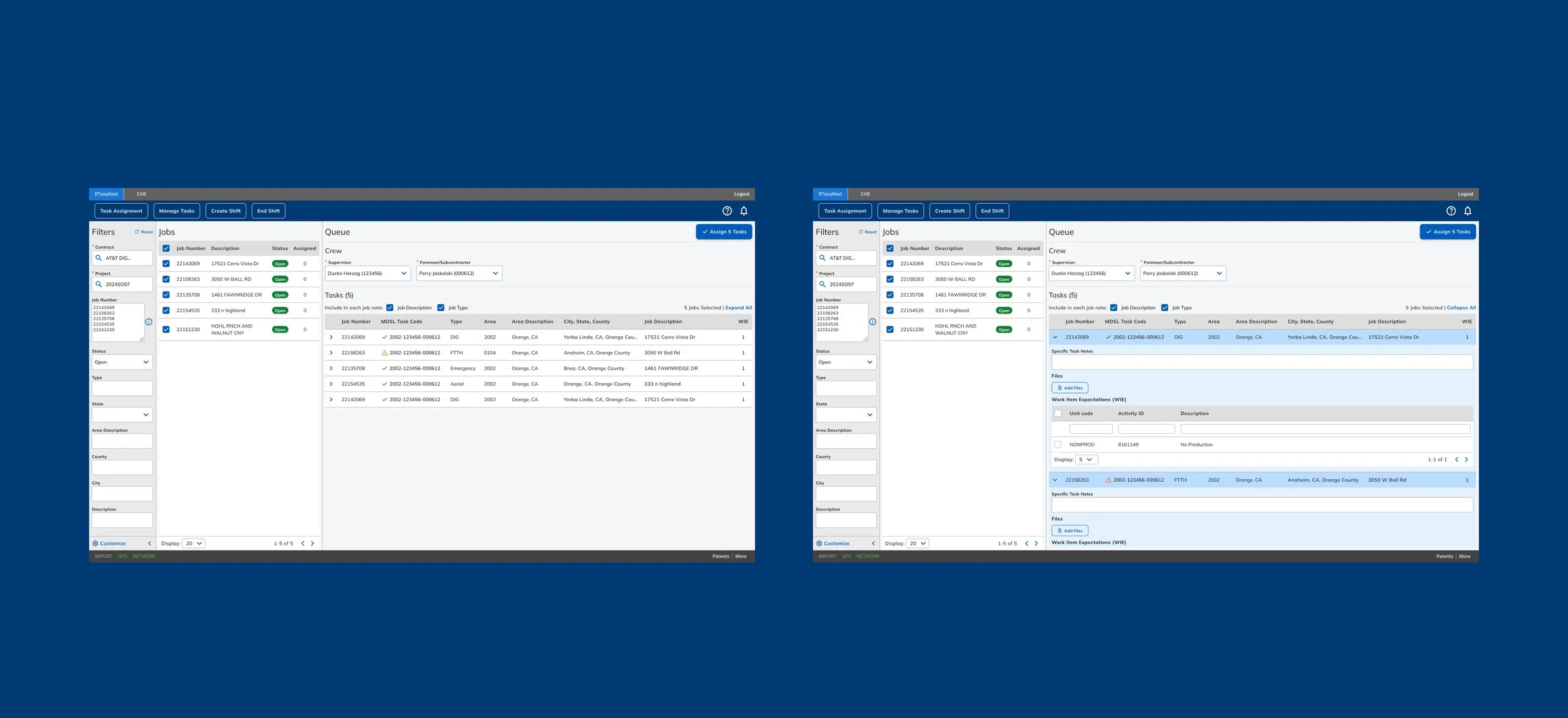
Task: Collapse Filters panel with left-arrow icon, left window
Action: tap(149, 543)
